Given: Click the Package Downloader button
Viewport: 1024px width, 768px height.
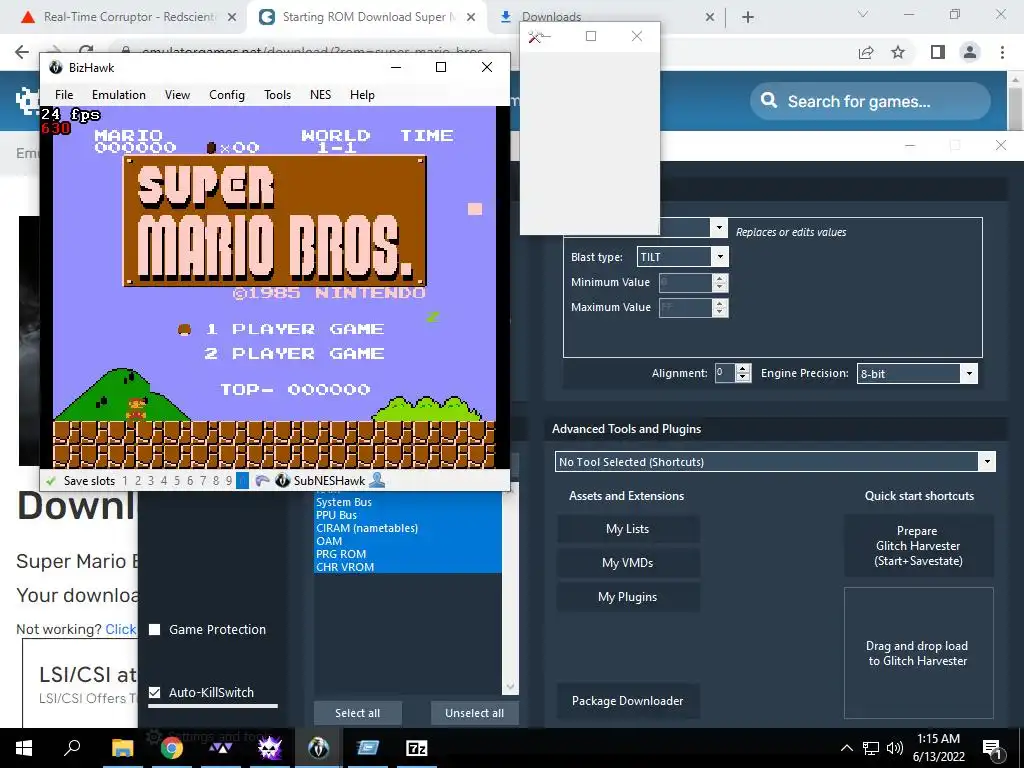Looking at the screenshot, I should pyautogui.click(x=628, y=701).
